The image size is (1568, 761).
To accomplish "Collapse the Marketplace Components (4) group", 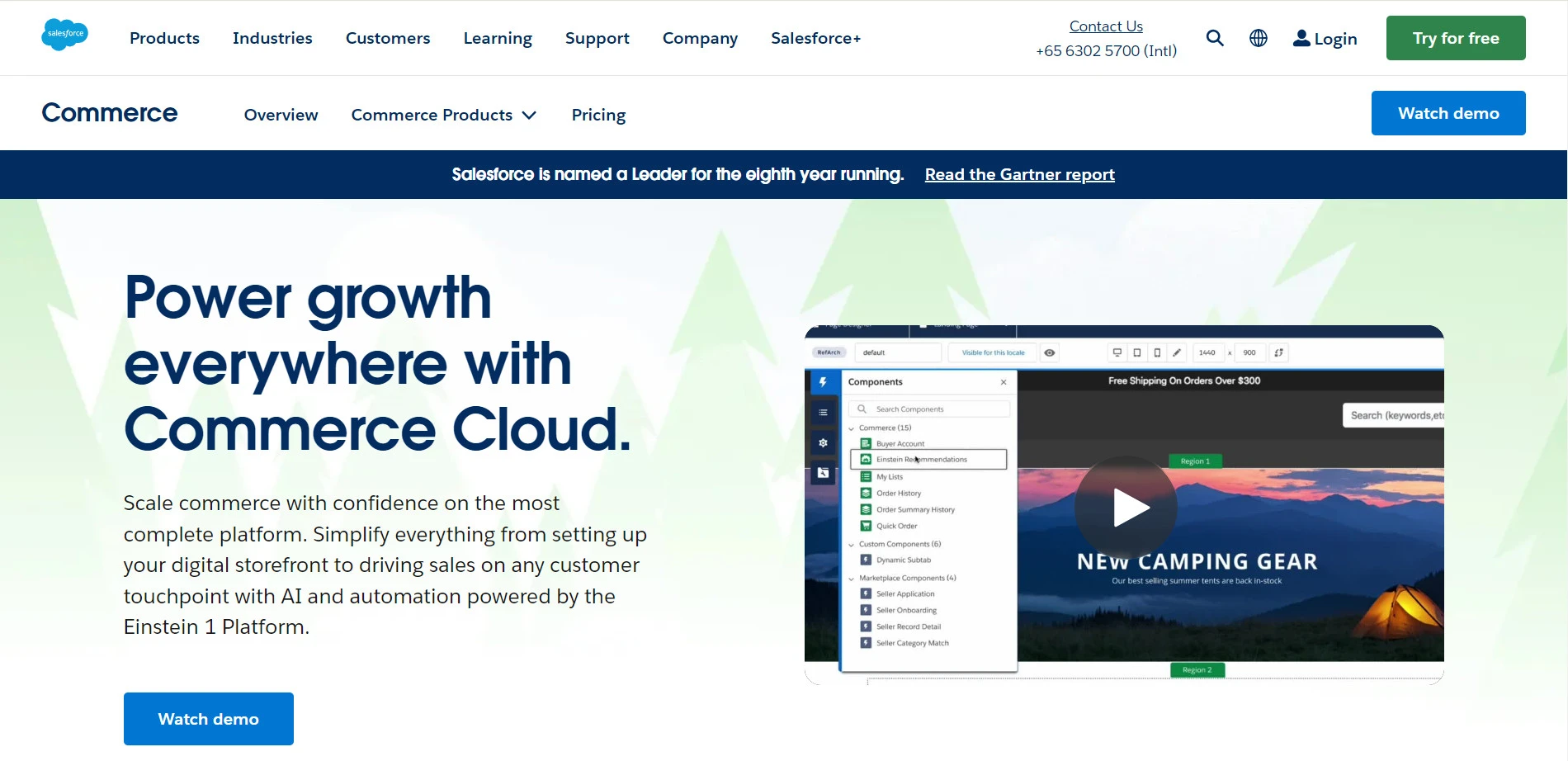I will [x=851, y=578].
